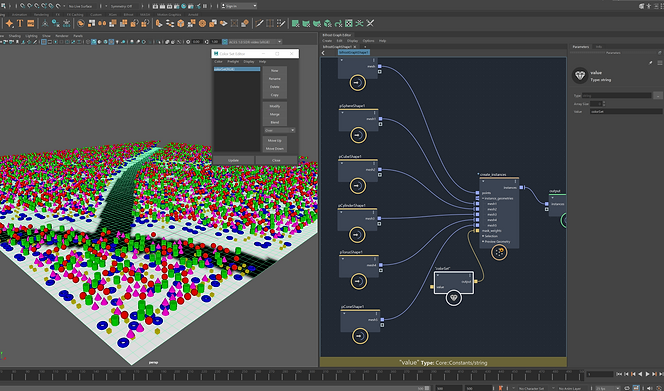Click the Modify button
664x391 pixels.
click(x=274, y=106)
